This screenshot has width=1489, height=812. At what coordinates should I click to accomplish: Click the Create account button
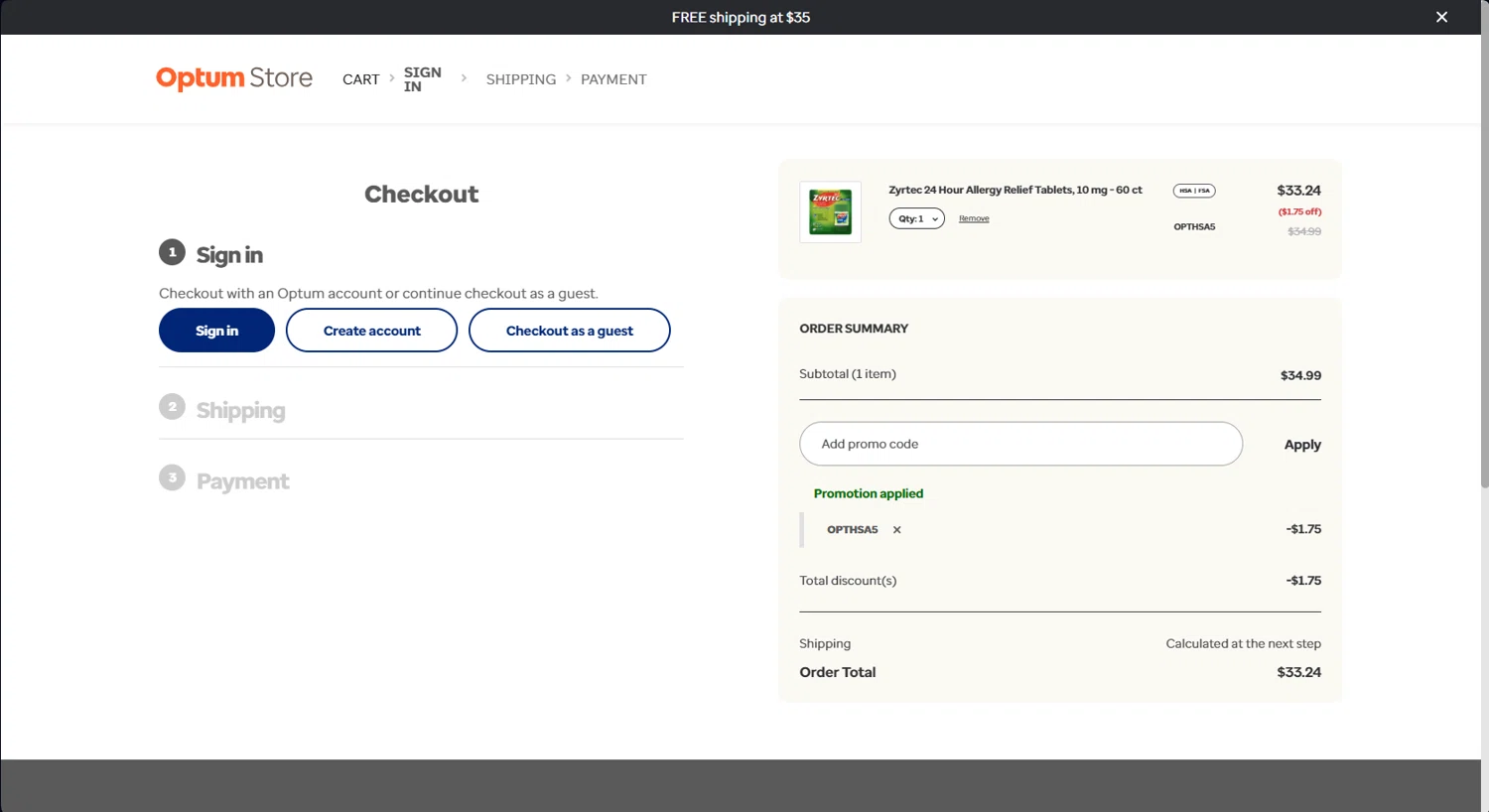pyautogui.click(x=371, y=331)
